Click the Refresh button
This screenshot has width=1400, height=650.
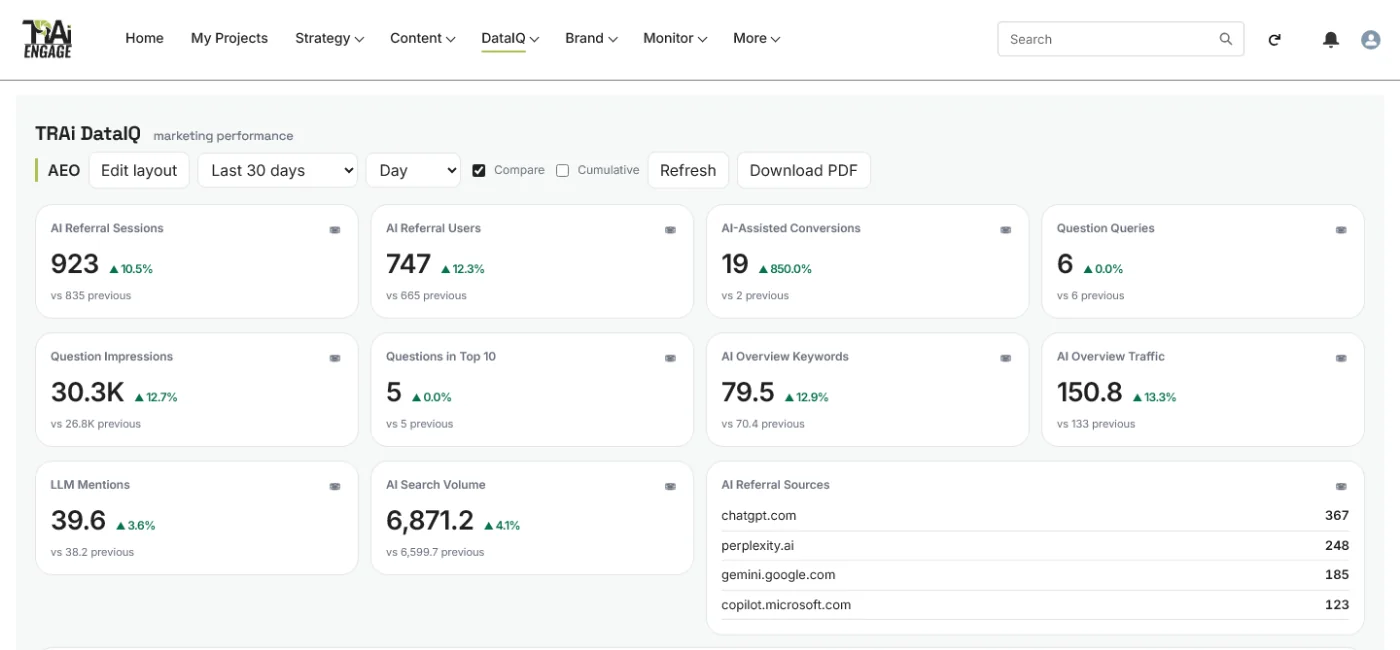[688, 170]
